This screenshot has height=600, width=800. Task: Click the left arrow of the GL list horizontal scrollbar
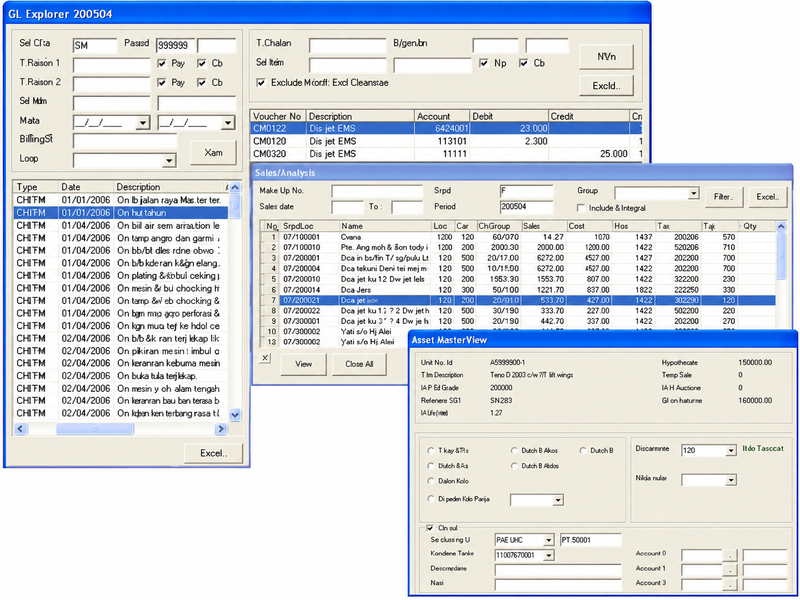coord(20,429)
